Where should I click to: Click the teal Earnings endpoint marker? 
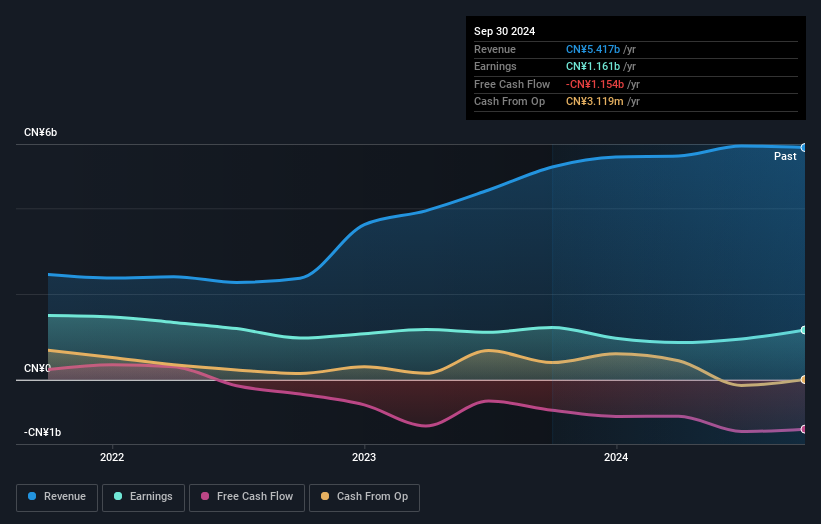point(804,330)
